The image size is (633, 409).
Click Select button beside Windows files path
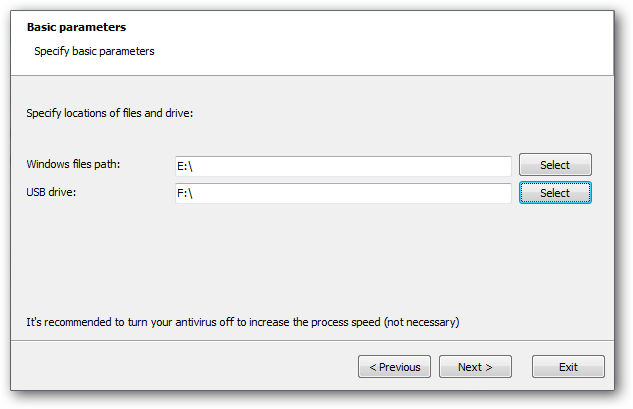[555, 165]
